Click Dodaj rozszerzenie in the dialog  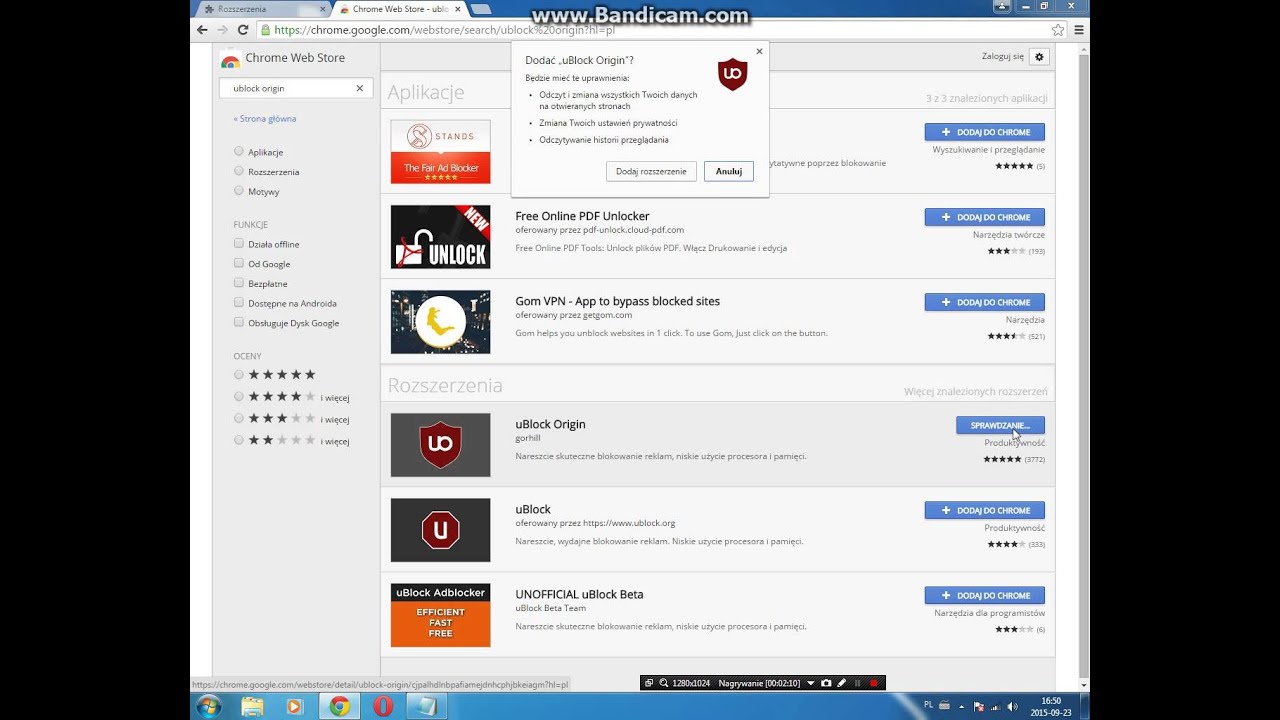pyautogui.click(x=651, y=171)
